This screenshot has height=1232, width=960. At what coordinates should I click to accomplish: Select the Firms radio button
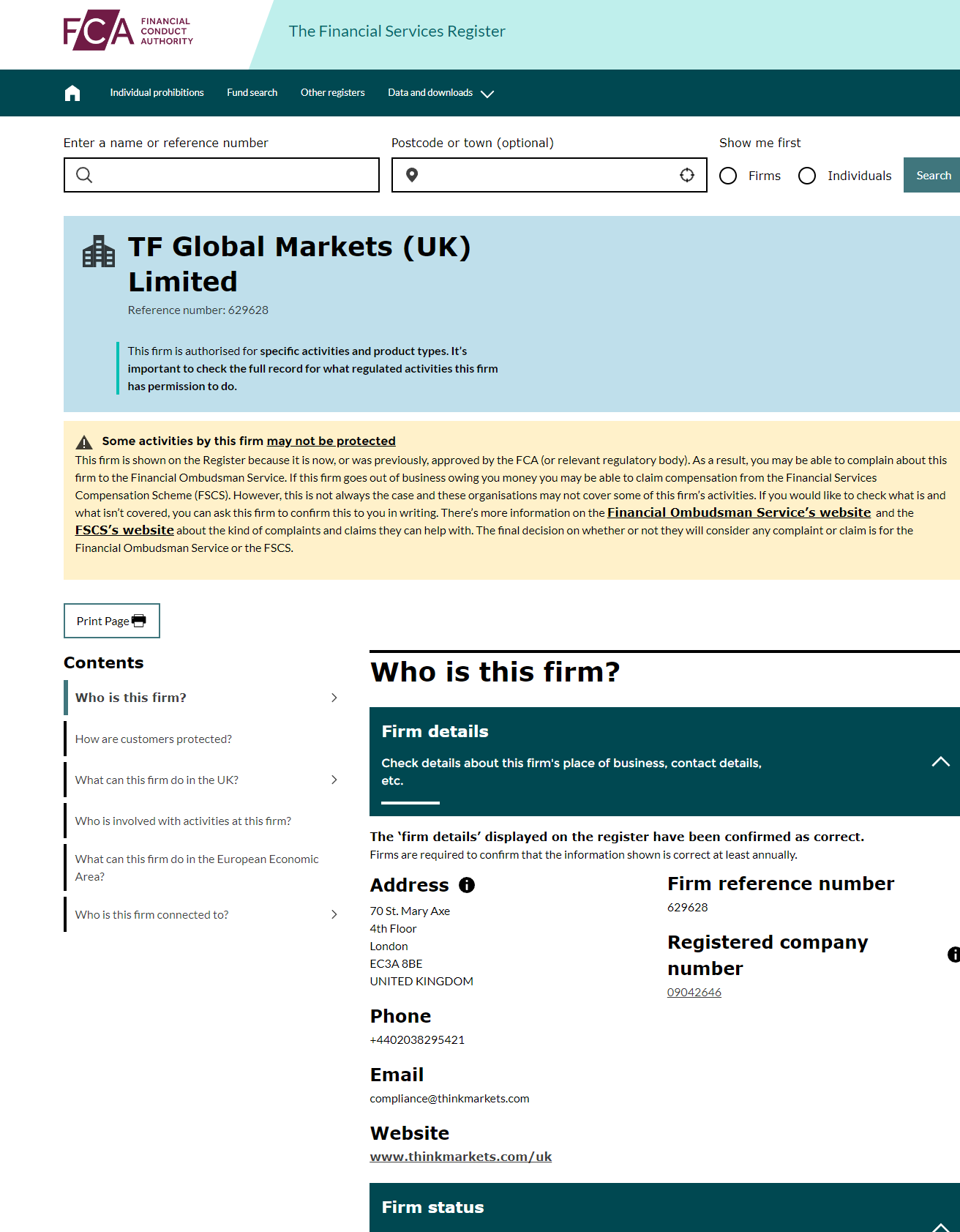pyautogui.click(x=728, y=176)
